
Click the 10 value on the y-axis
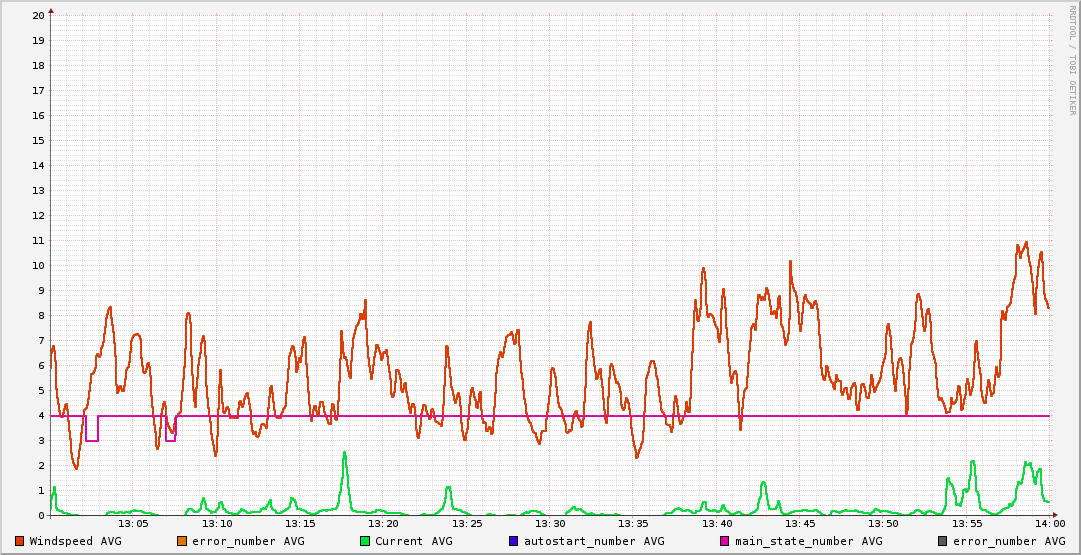point(38,266)
